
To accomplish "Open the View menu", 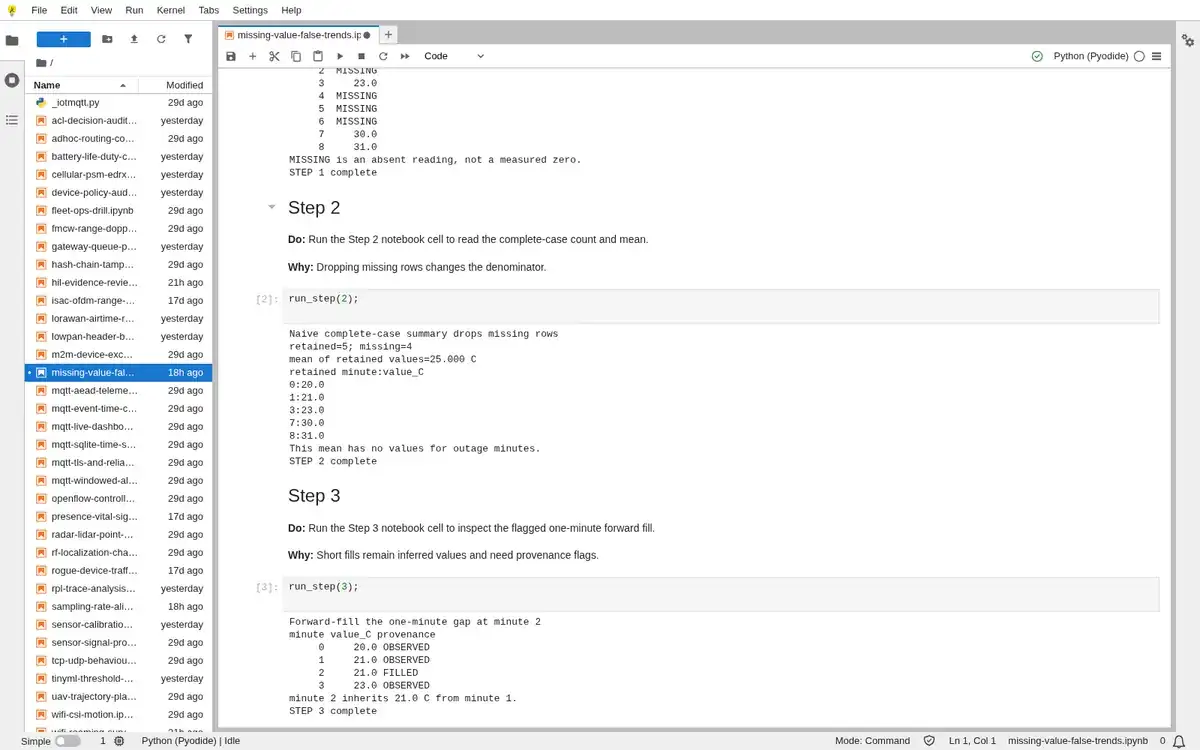I will (101, 10).
